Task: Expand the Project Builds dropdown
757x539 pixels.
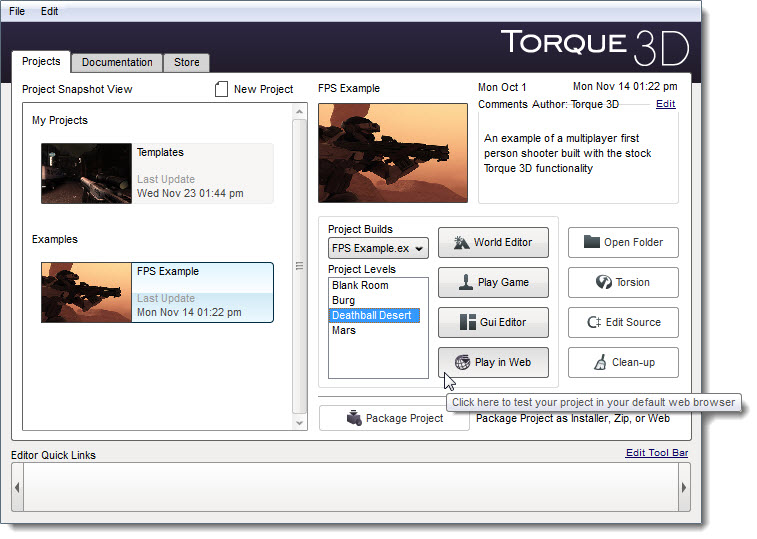Action: (378, 248)
